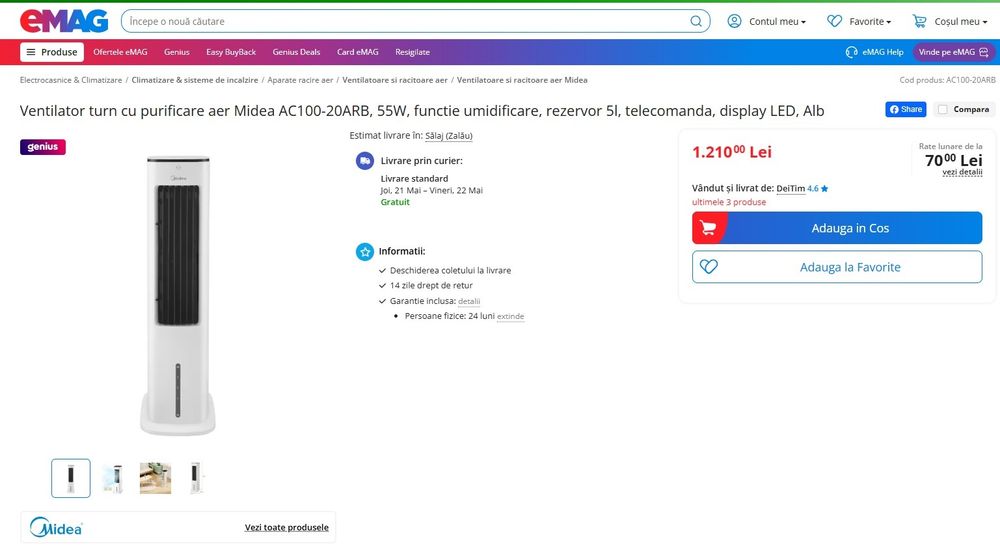Viewport: 1000px width, 550px height.
Task: Open the DeiTim seller link
Action: pos(790,189)
